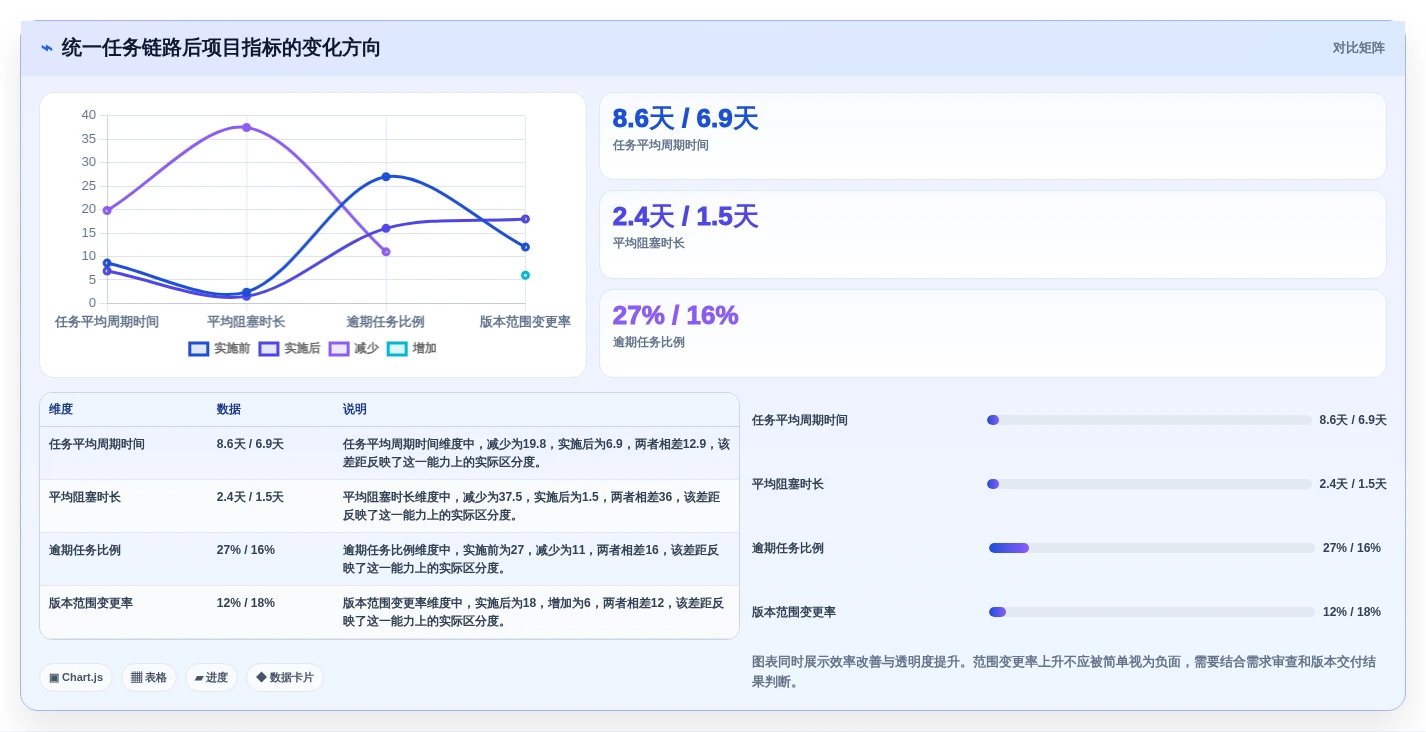
Task: Click the lightning icon beside the title
Action: [47, 48]
